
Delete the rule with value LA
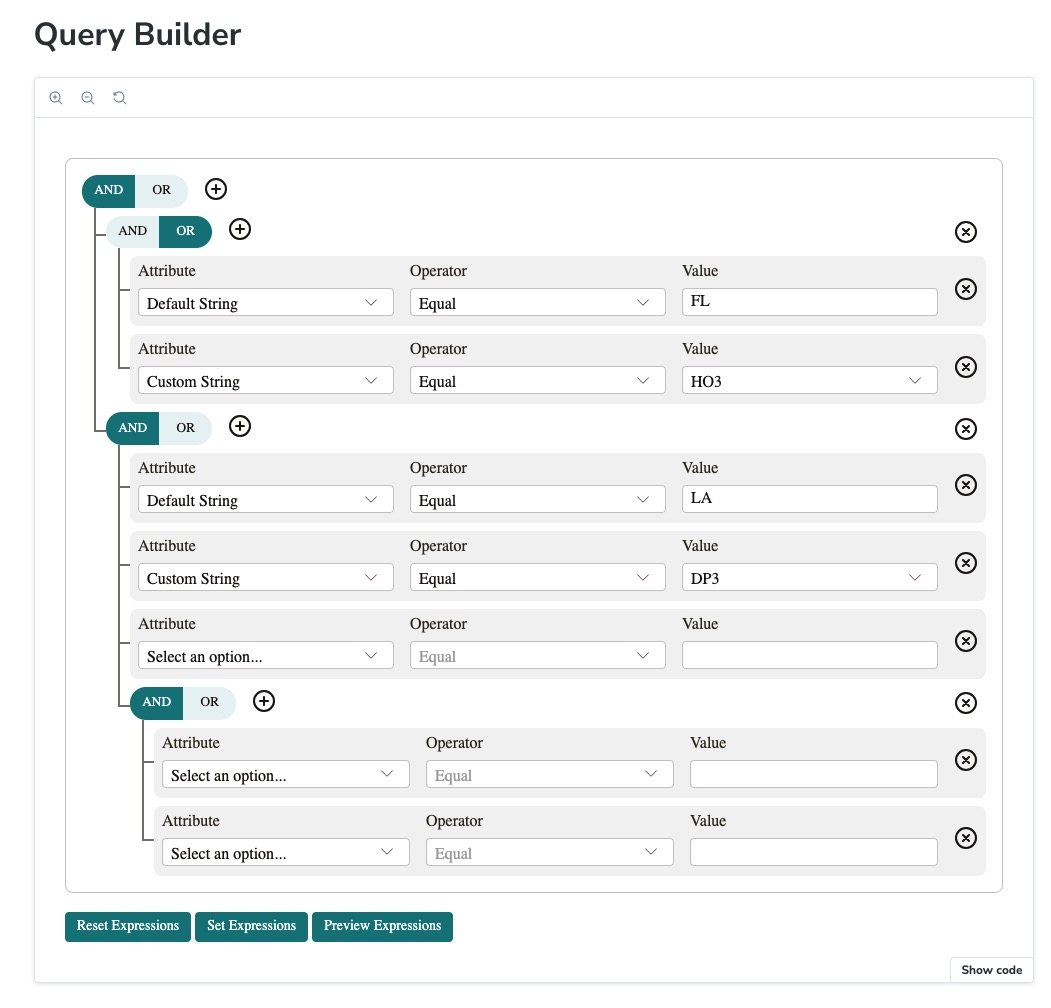[965, 485]
